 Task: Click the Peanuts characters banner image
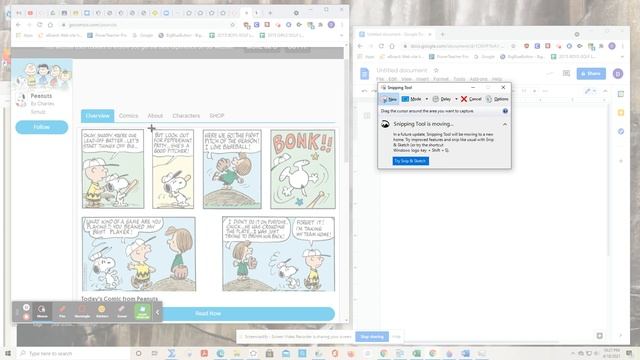pyautogui.click(x=42, y=75)
